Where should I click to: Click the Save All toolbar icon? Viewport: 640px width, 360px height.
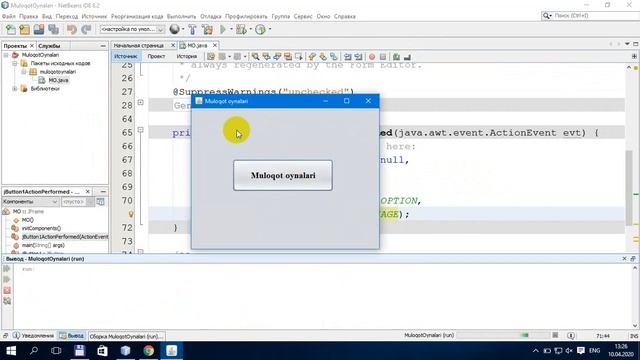click(x=53, y=29)
